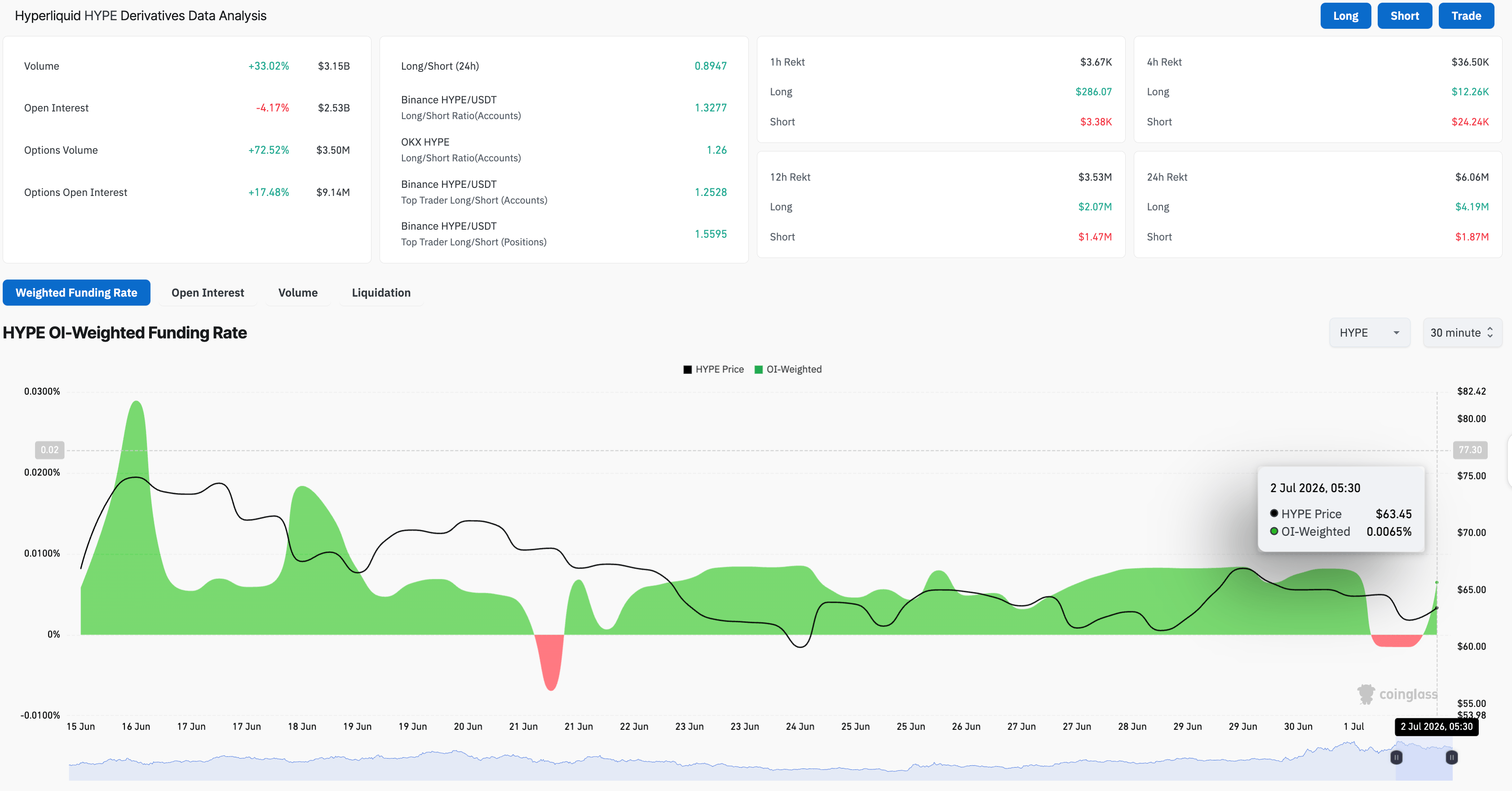Click the Open Interest value $2.53B
The image size is (1512, 791).
click(x=333, y=107)
